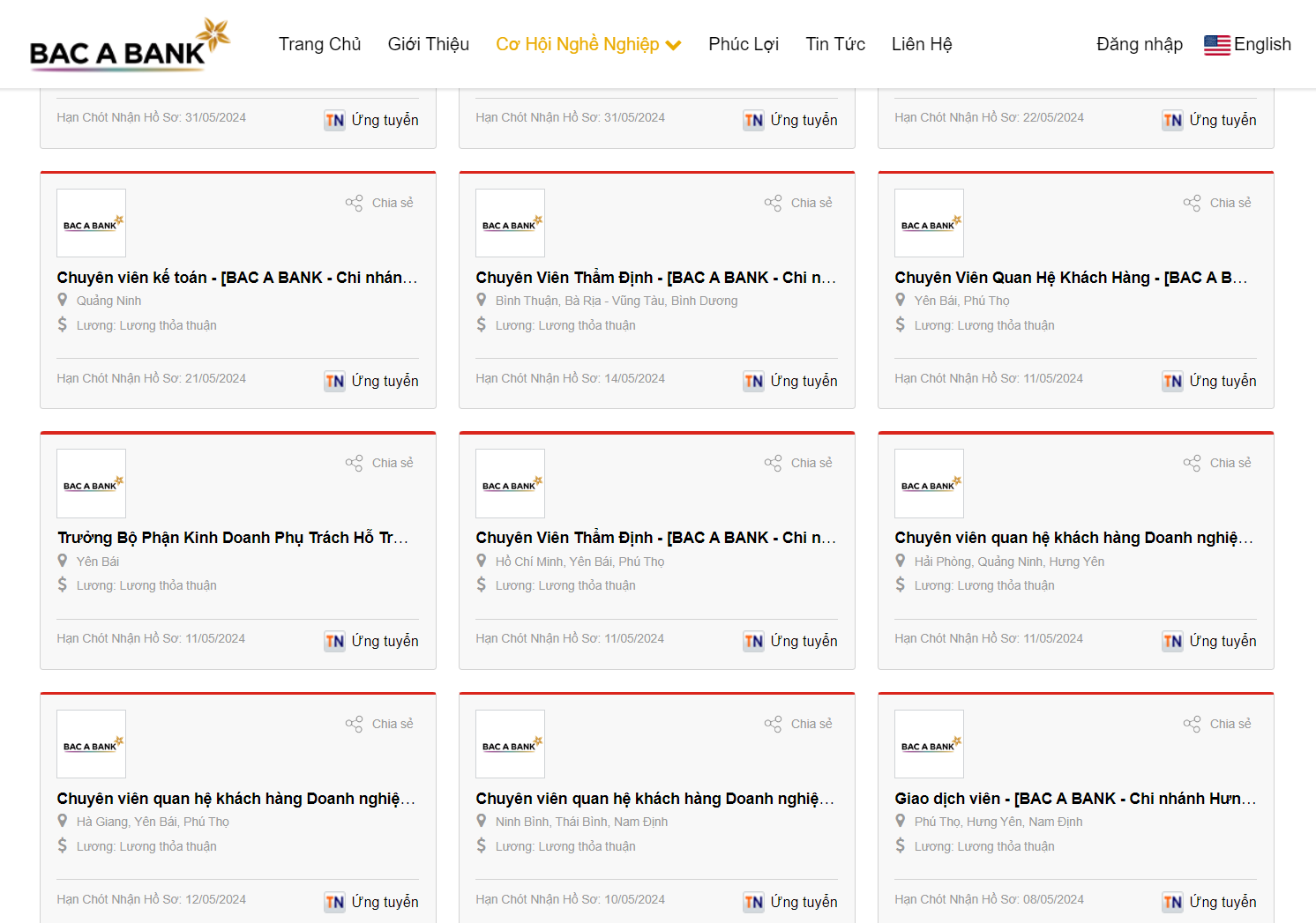Share the Doanh nghiệp job in Hải Phòng
Image resolution: width=1316 pixels, height=923 pixels.
1217,463
